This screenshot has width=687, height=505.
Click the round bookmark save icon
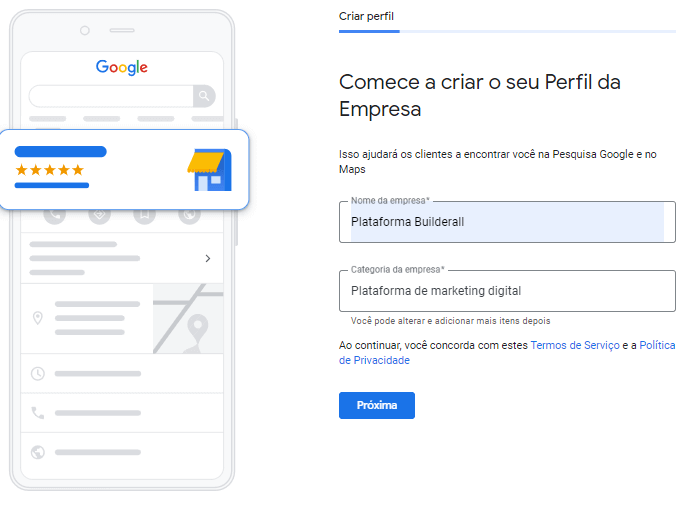point(145,215)
